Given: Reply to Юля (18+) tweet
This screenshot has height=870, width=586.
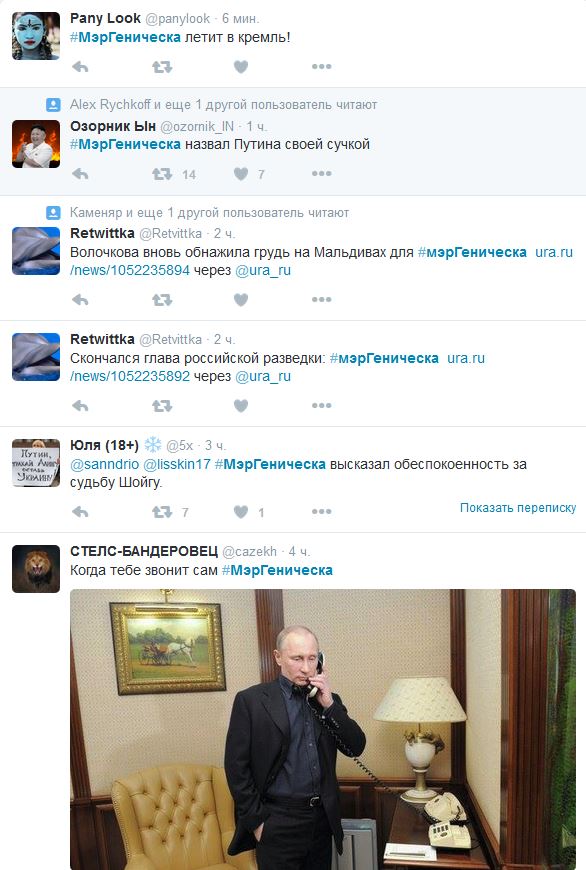Looking at the screenshot, I should click(x=80, y=512).
